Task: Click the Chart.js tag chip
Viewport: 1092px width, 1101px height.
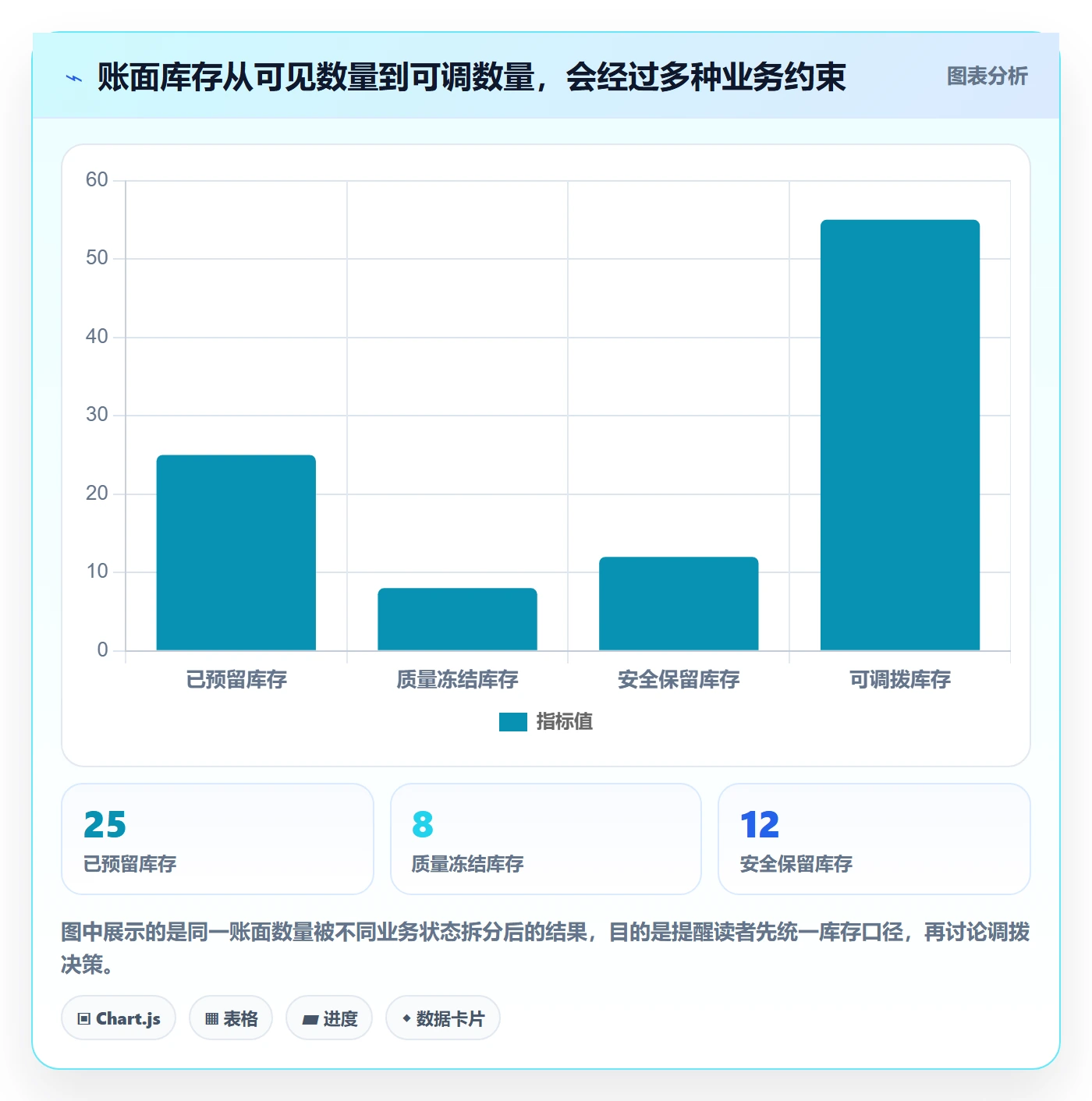Action: pyautogui.click(x=119, y=1018)
